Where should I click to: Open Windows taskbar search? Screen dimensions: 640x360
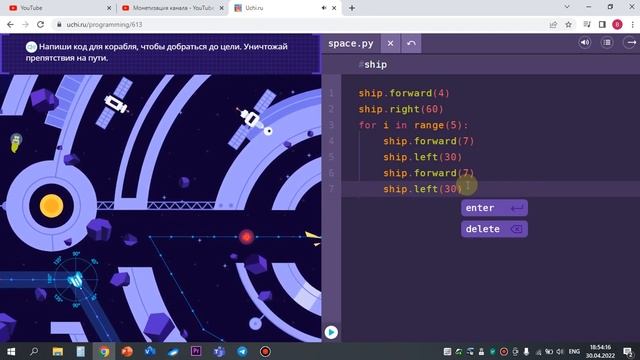coord(34,351)
